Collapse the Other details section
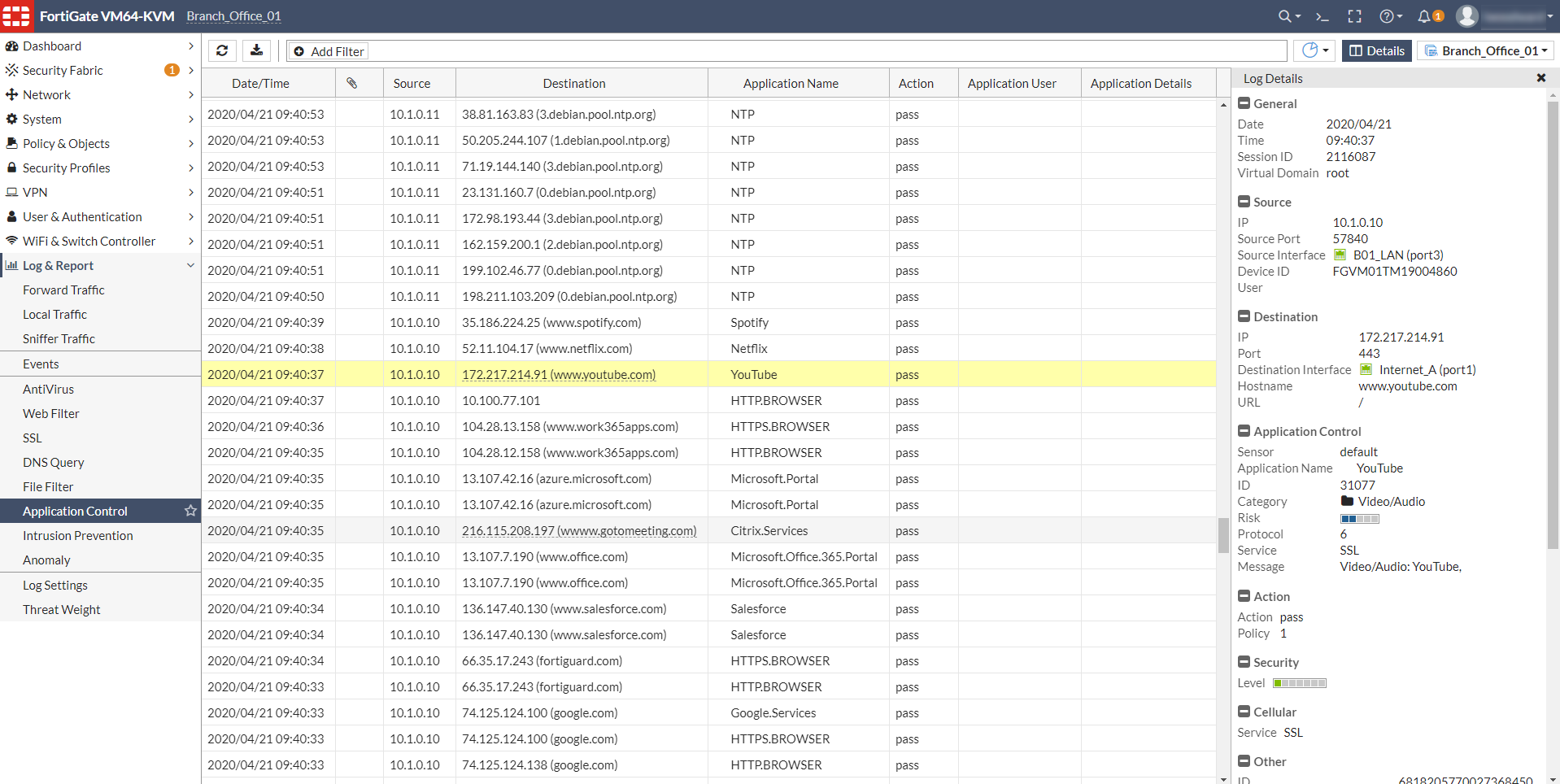The height and width of the screenshot is (784, 1560). 1244,761
